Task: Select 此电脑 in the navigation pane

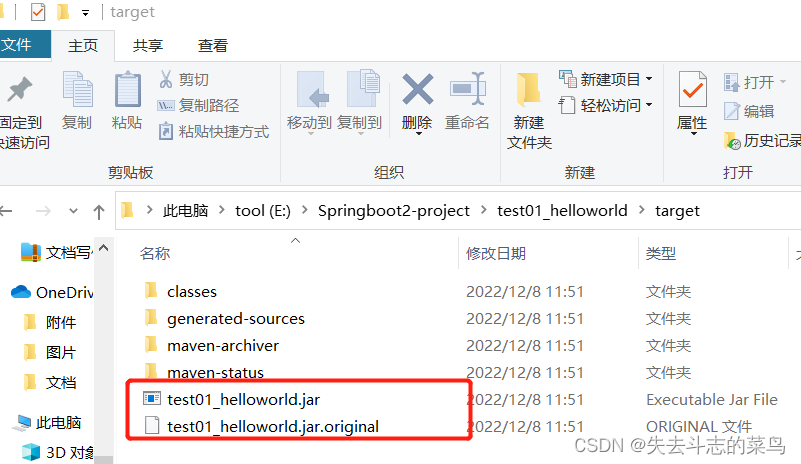Action: [x=58, y=423]
